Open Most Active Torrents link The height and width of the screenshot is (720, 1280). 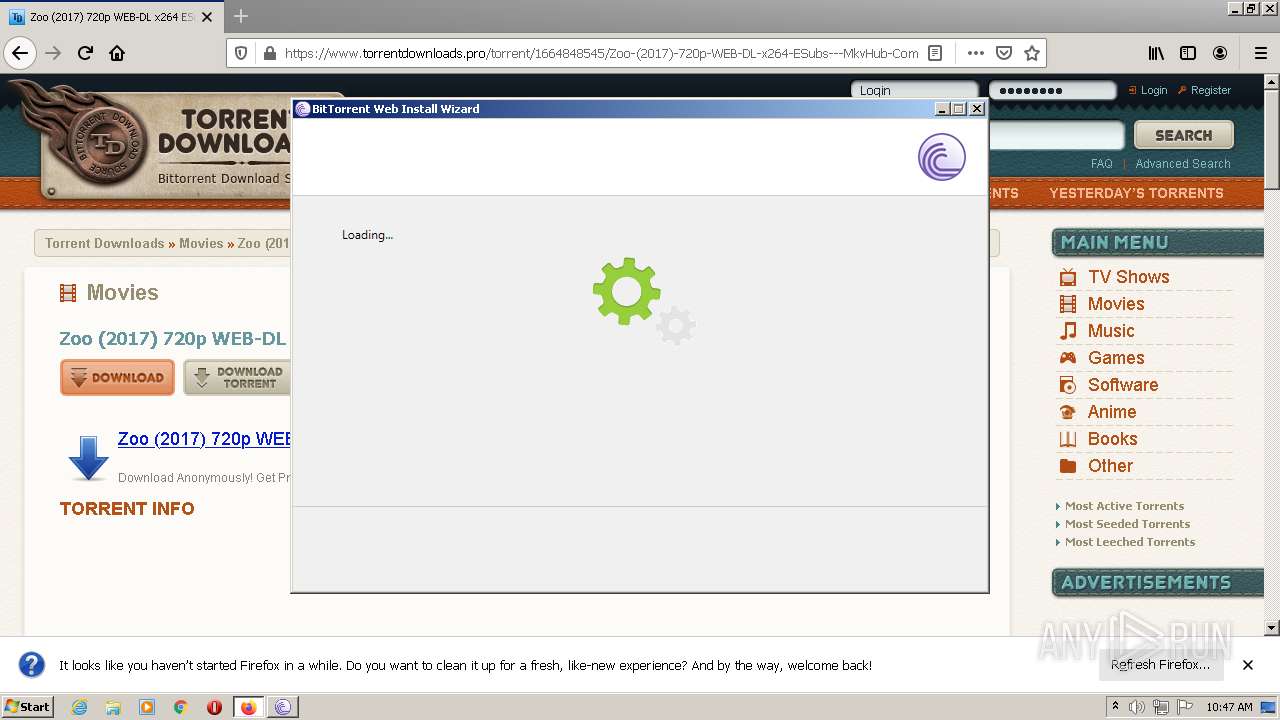point(1124,506)
